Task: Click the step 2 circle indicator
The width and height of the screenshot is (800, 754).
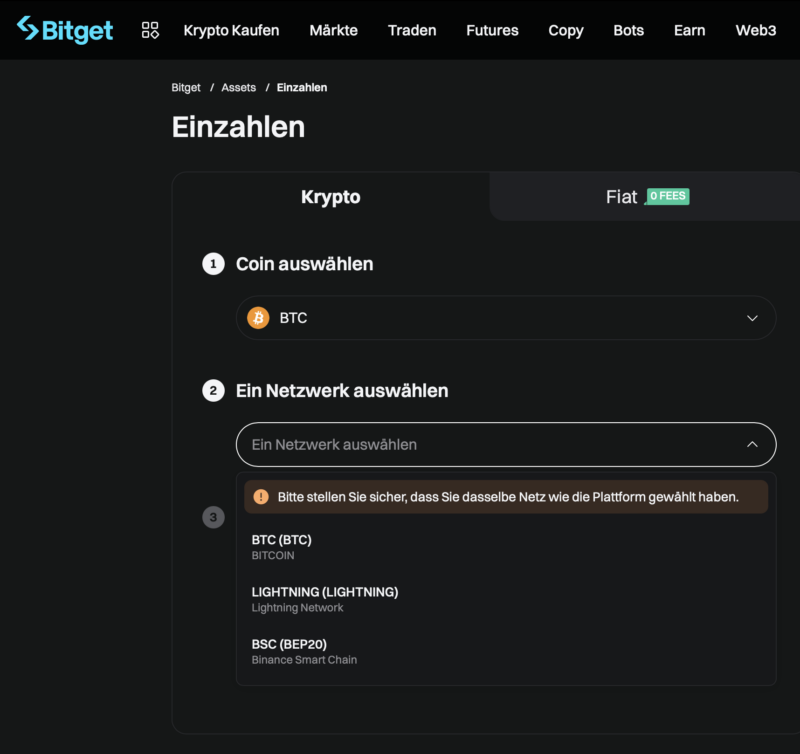Action: tap(213, 390)
